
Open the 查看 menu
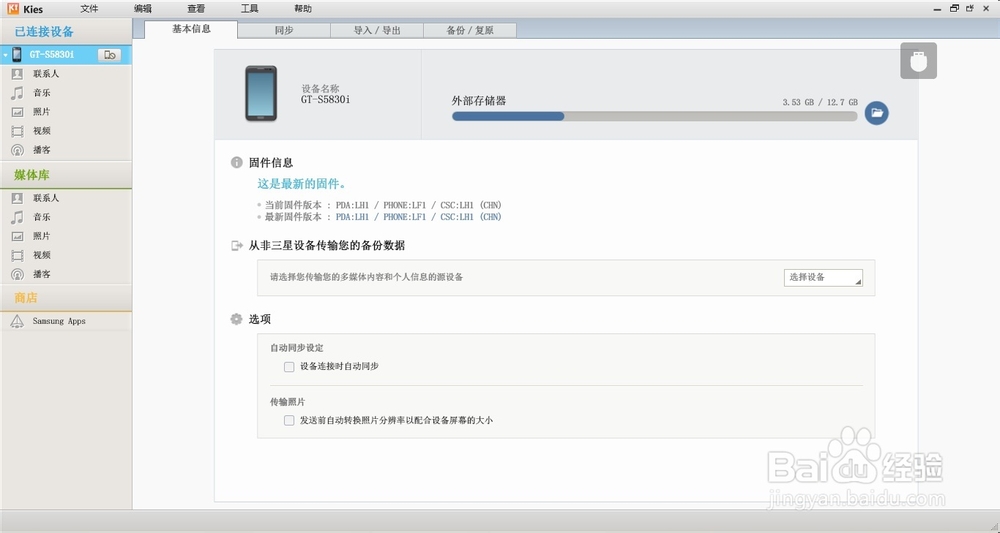click(196, 8)
